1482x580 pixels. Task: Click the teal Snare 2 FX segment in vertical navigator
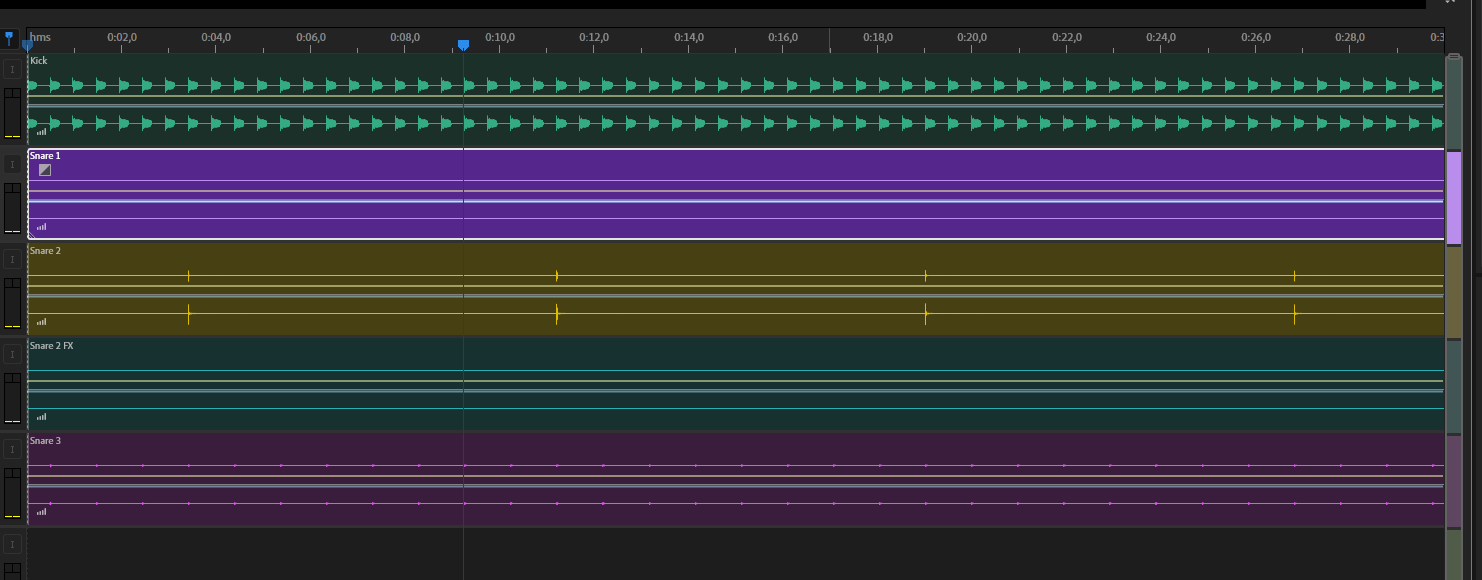[1454, 387]
